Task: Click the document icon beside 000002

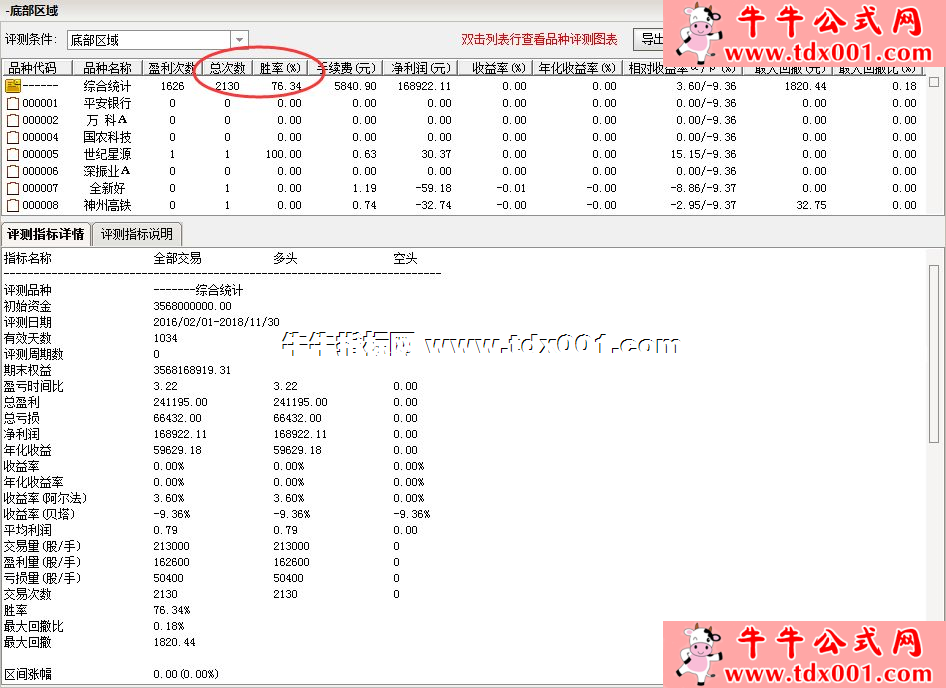Action: (13, 120)
